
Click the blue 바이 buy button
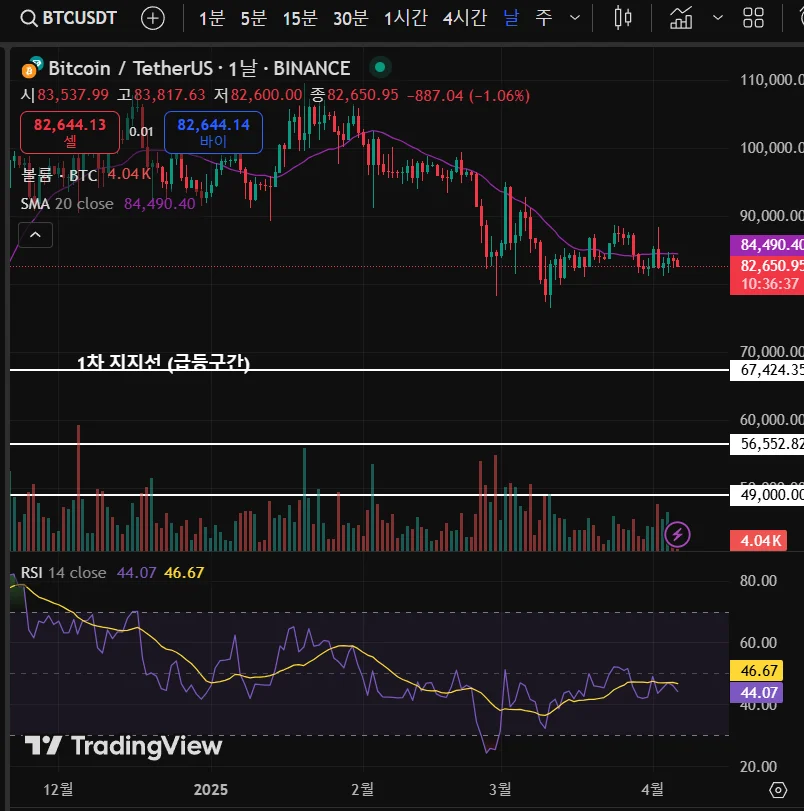[213, 132]
